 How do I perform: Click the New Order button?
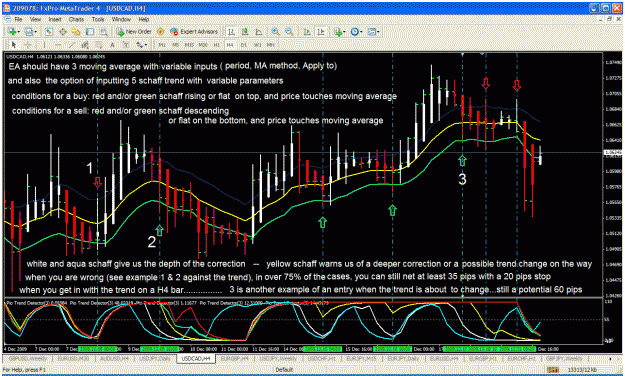click(x=134, y=31)
